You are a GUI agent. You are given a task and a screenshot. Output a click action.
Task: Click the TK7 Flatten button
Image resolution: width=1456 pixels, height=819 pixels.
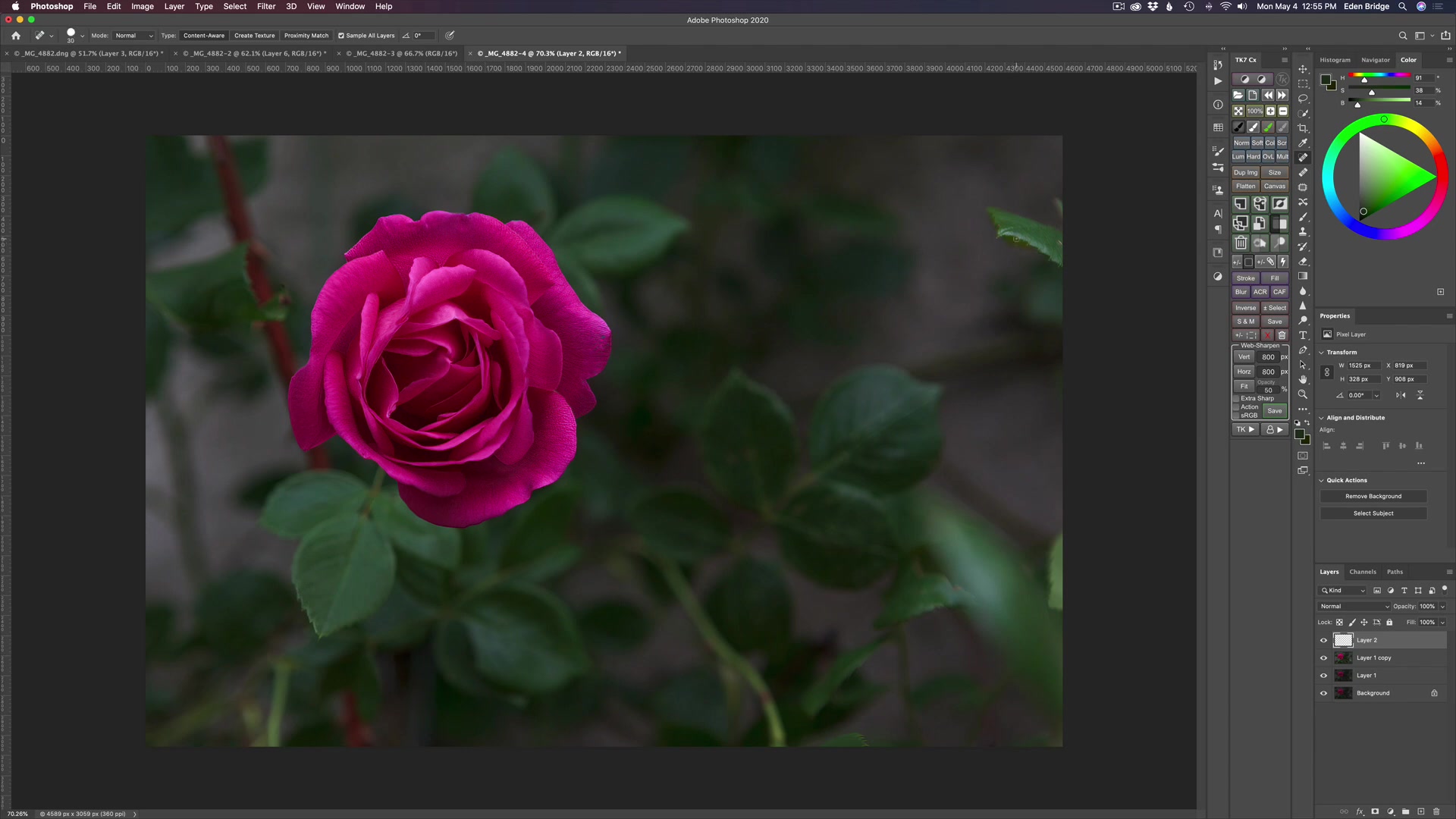[x=1245, y=187]
